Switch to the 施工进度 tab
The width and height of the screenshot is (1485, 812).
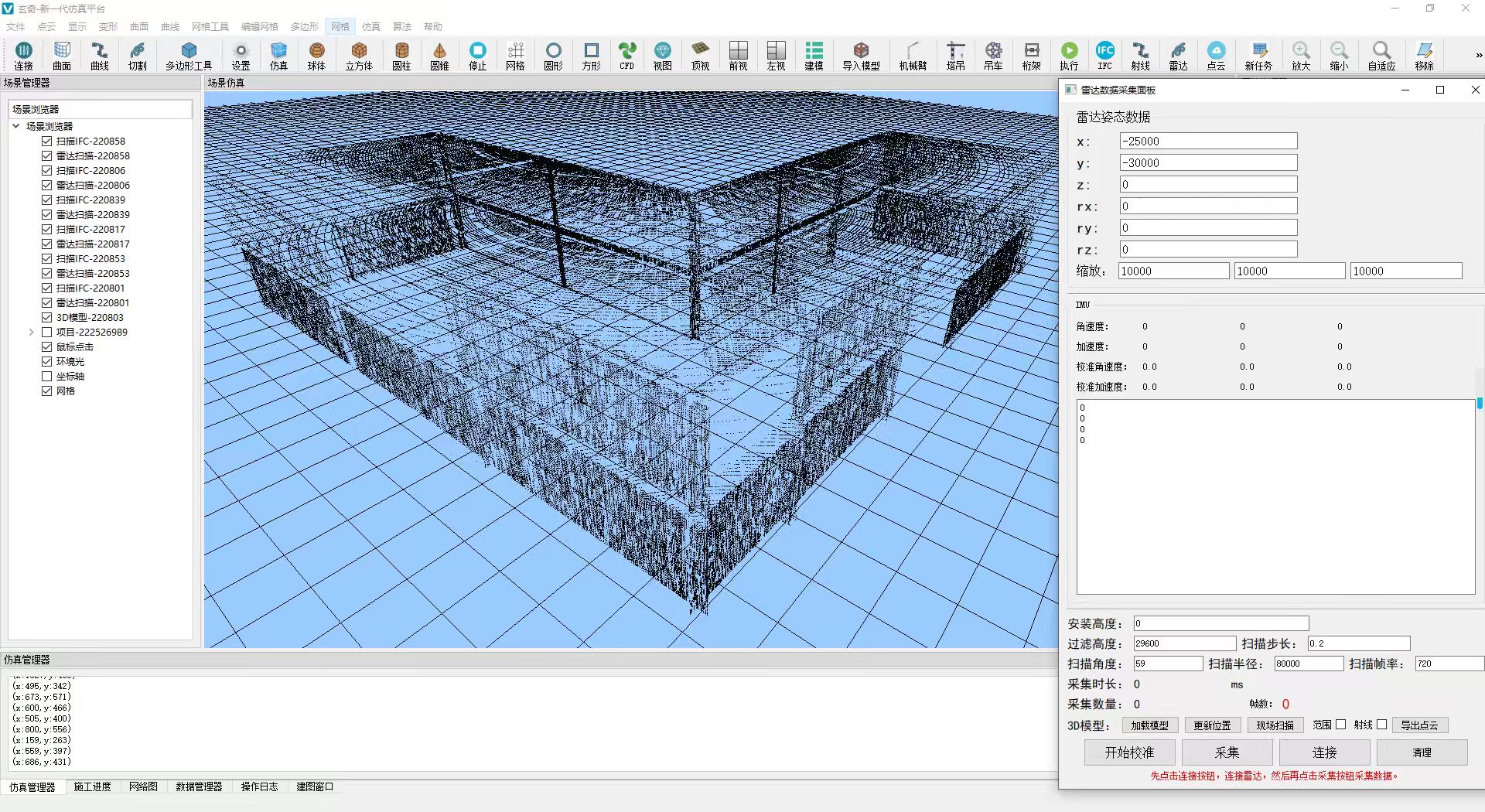point(92,786)
